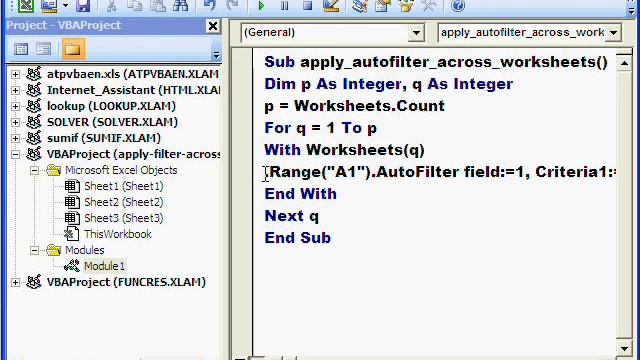Run the macro with green play icon
The height and width of the screenshot is (360, 640).
point(261,6)
